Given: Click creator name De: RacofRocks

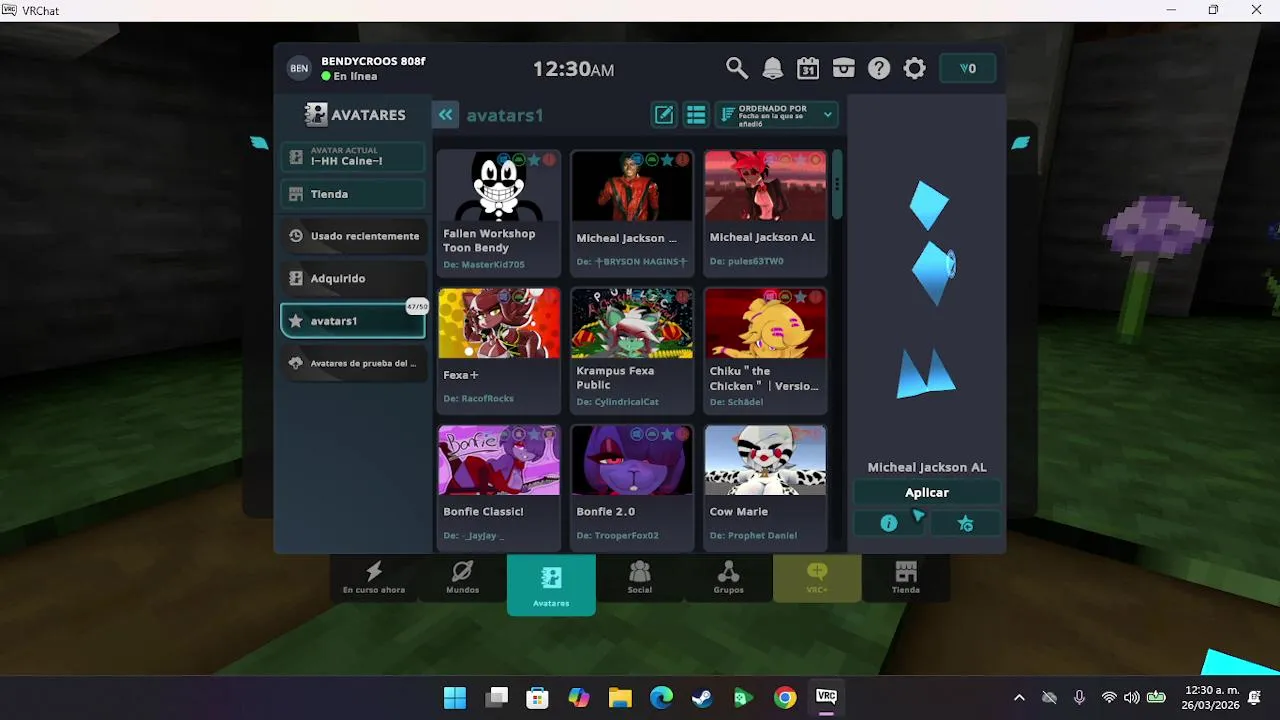Looking at the screenshot, I should click(x=479, y=398).
